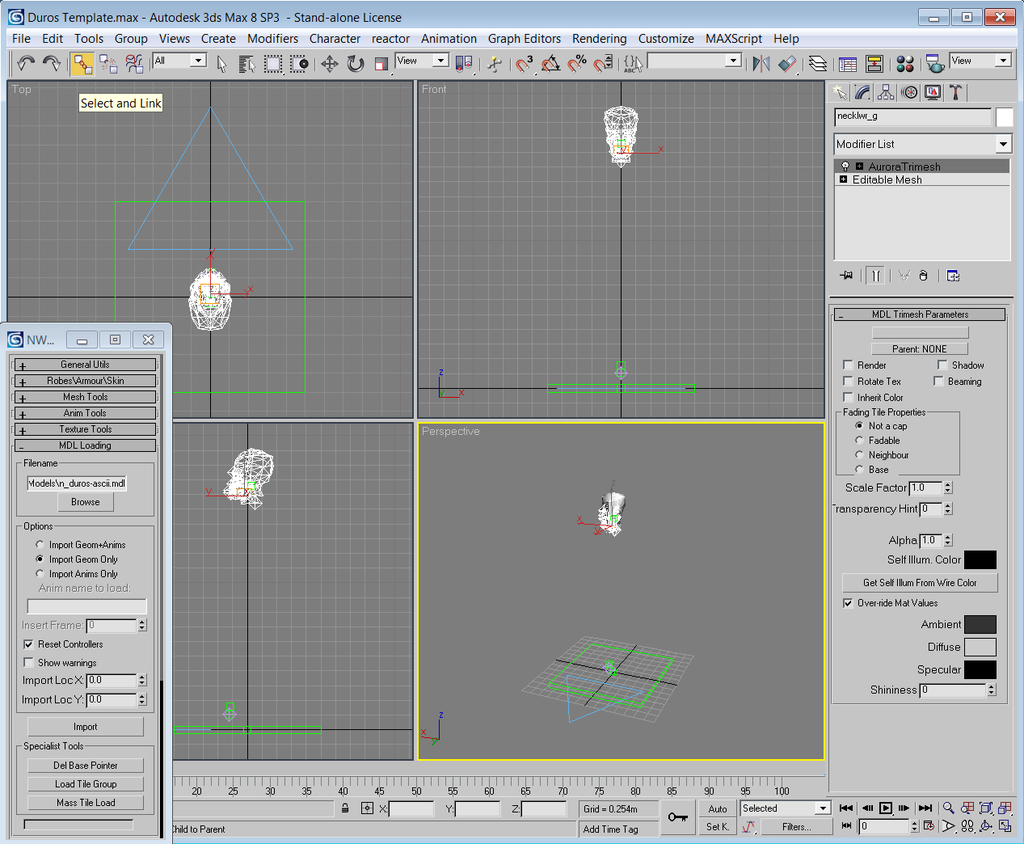Choose the Select Object arrow tool
Screen dimensions: 1024x844
[x=221, y=63]
